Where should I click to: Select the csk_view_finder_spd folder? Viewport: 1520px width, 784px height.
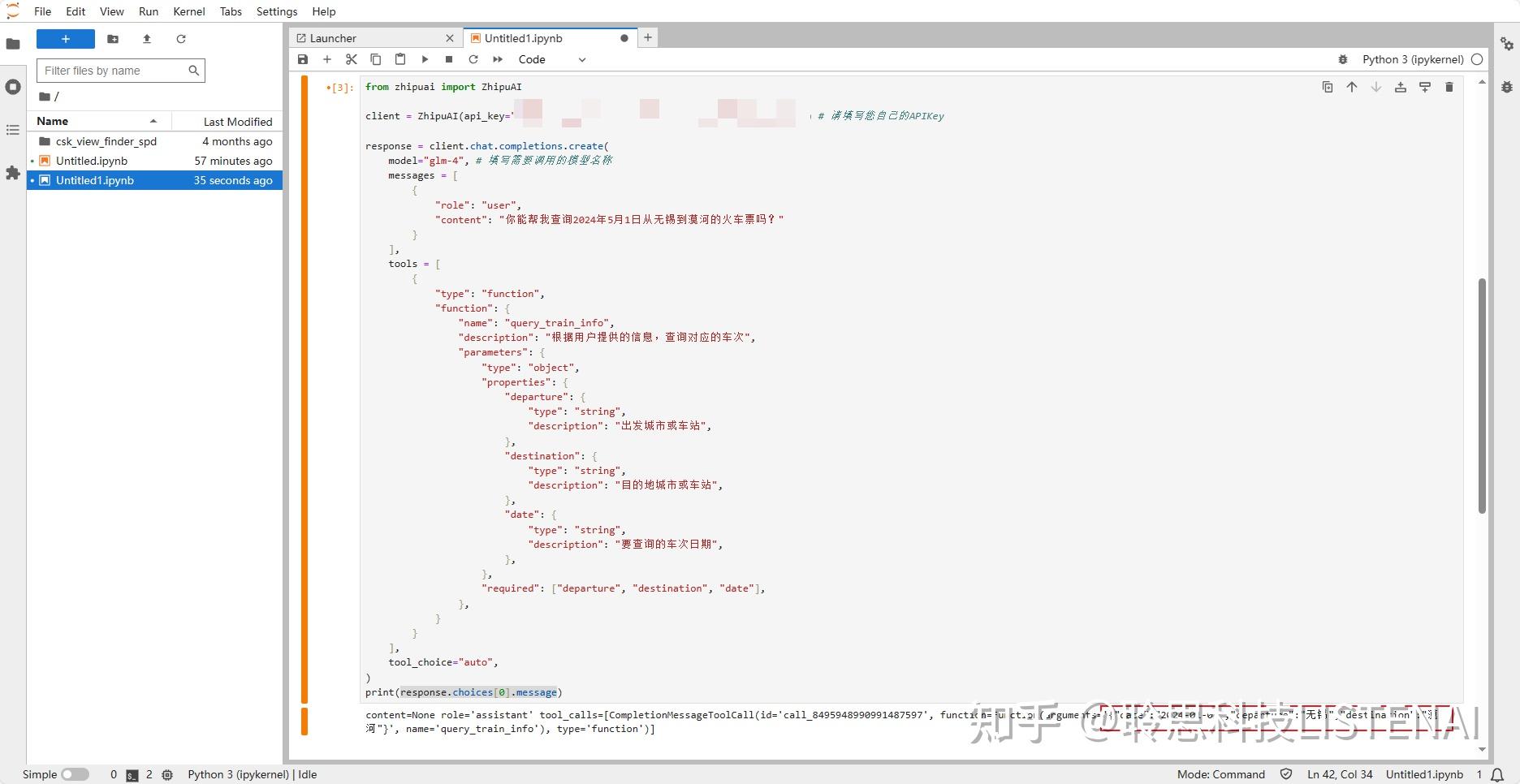tap(155, 141)
